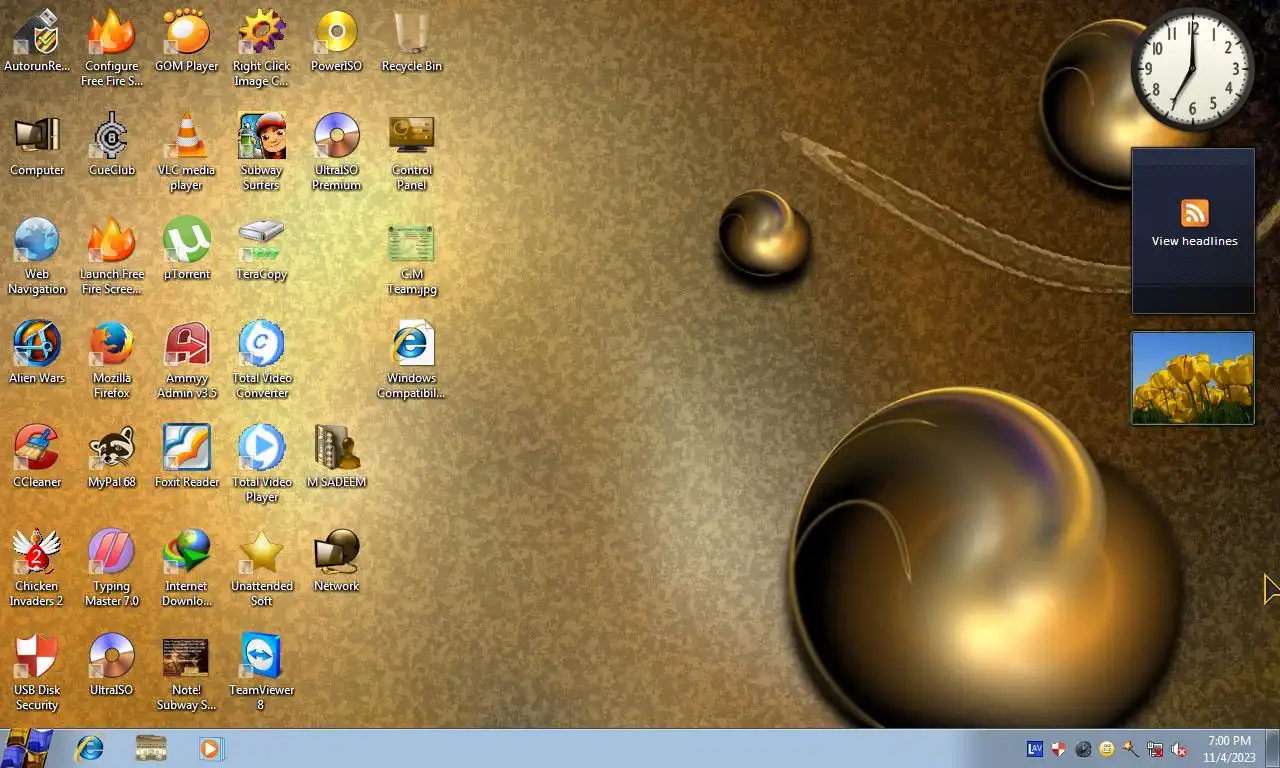The height and width of the screenshot is (768, 1280).
Task: Launch PowerISO desktop shortcut
Action: 336,41
